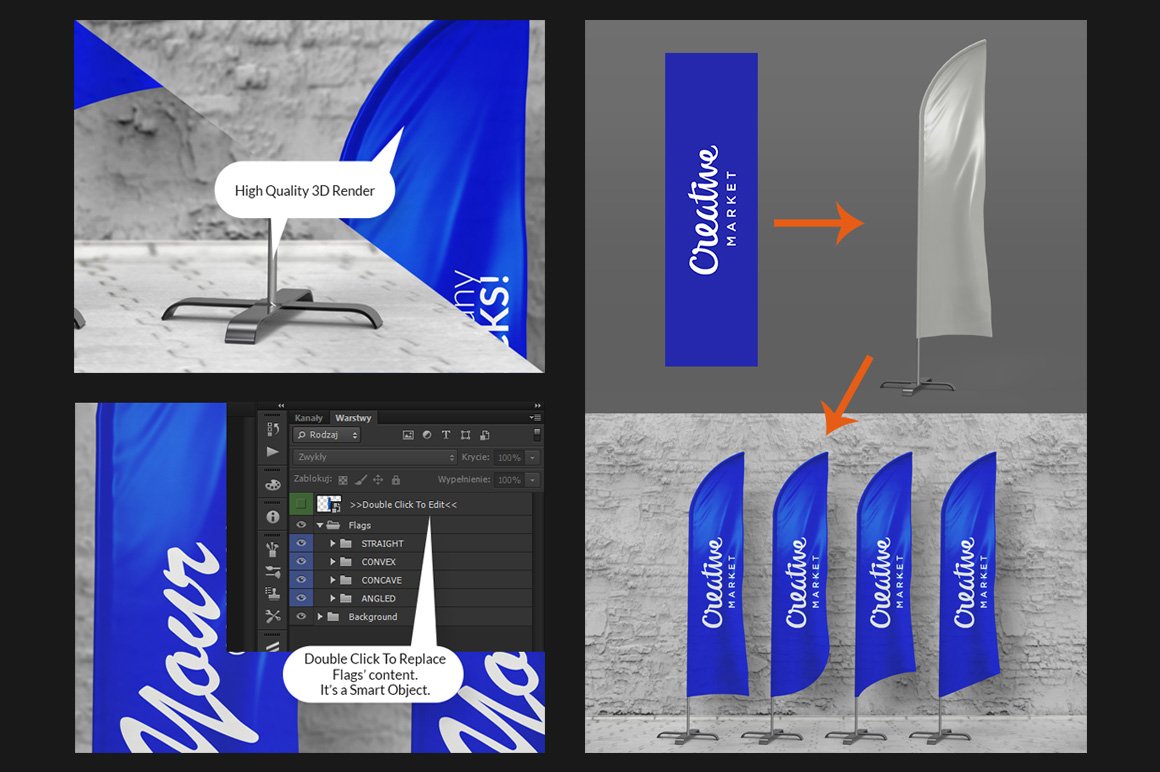Open the Rodzaj filter type dropdown
The image size is (1160, 772).
(x=327, y=435)
